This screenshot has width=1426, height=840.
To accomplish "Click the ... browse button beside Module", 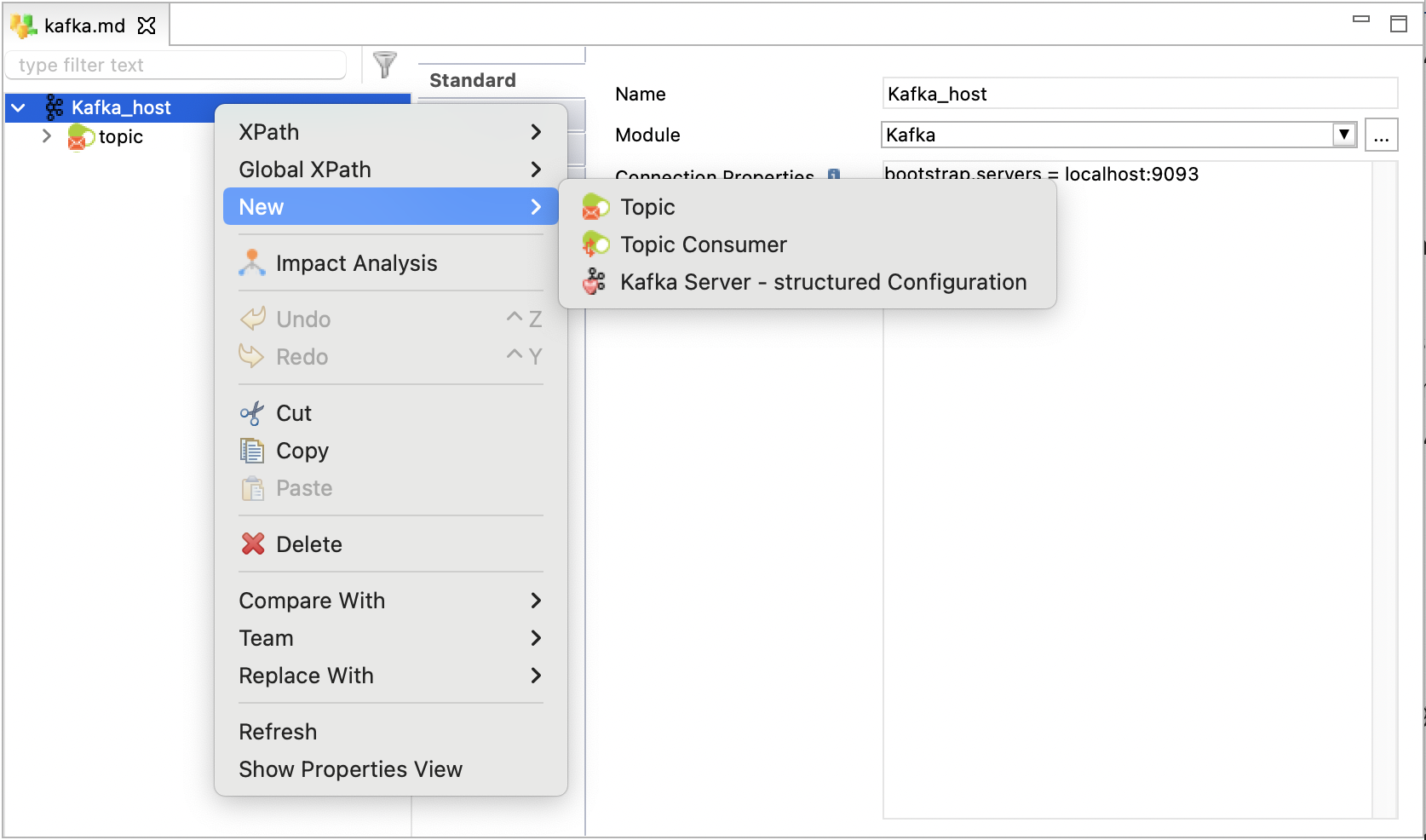I will tap(1381, 134).
